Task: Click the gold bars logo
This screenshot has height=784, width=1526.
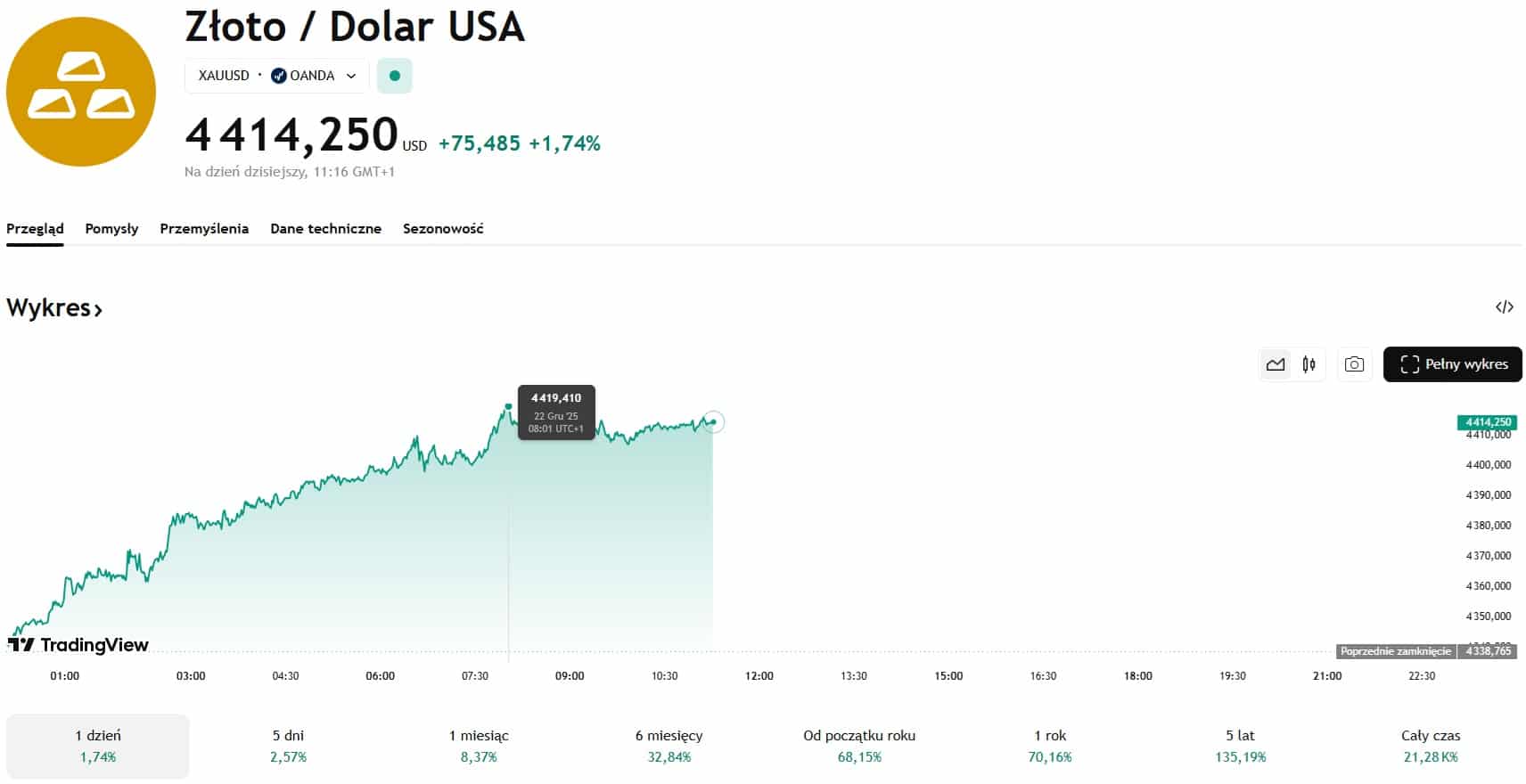Action: click(81, 92)
